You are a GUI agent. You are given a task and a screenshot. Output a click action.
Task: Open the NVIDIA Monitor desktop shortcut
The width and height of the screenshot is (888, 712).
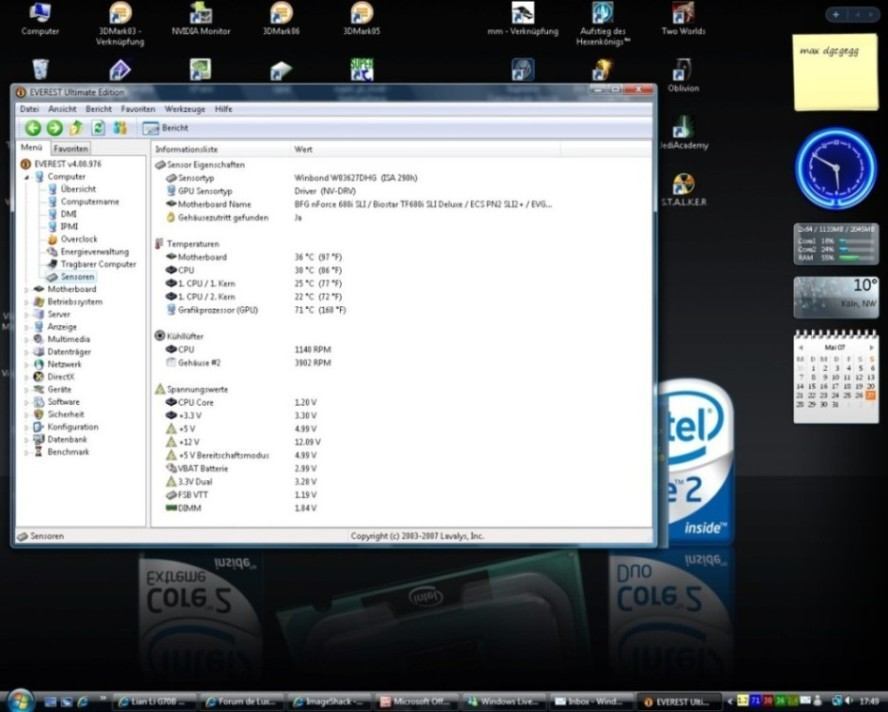[201, 19]
